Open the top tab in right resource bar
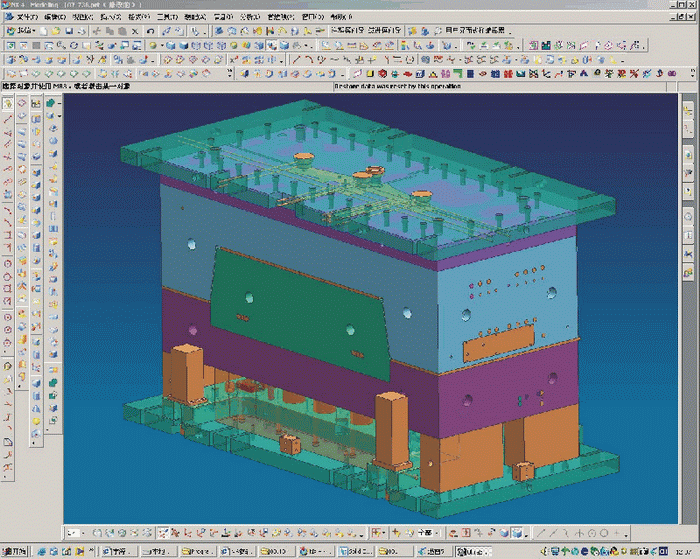The image size is (700, 559). [x=688, y=110]
